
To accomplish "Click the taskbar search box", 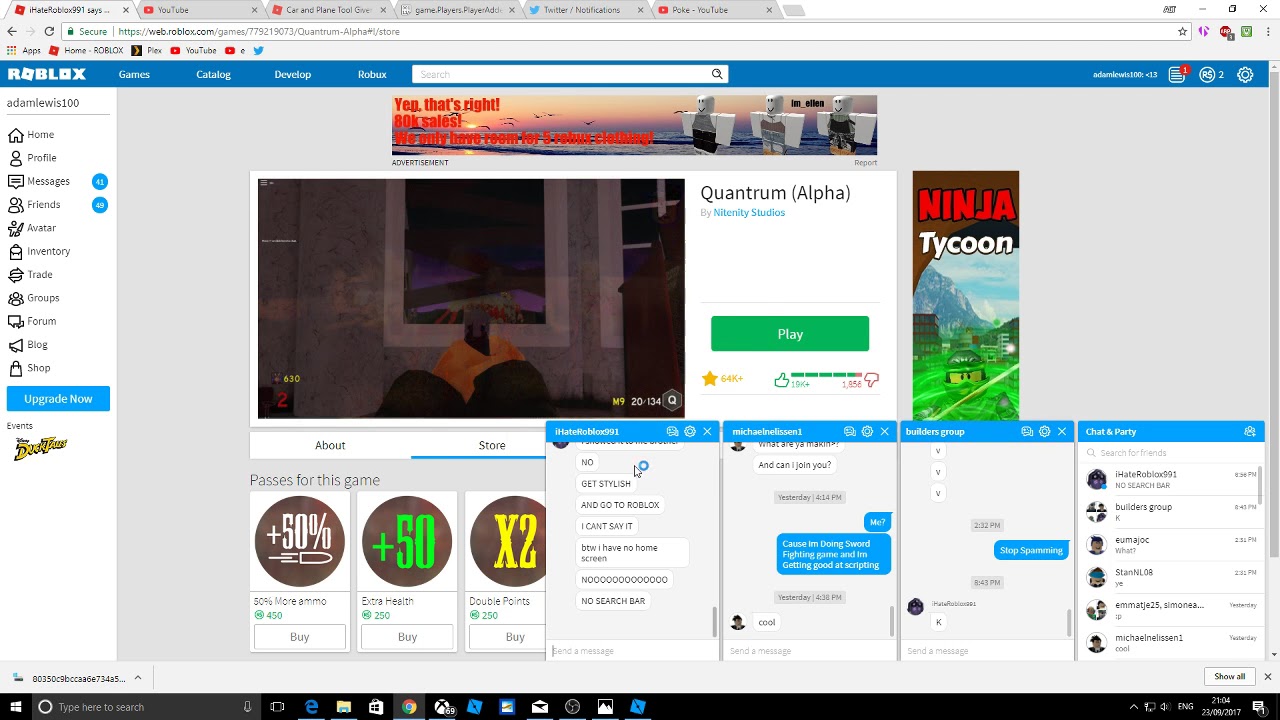I will [x=145, y=707].
